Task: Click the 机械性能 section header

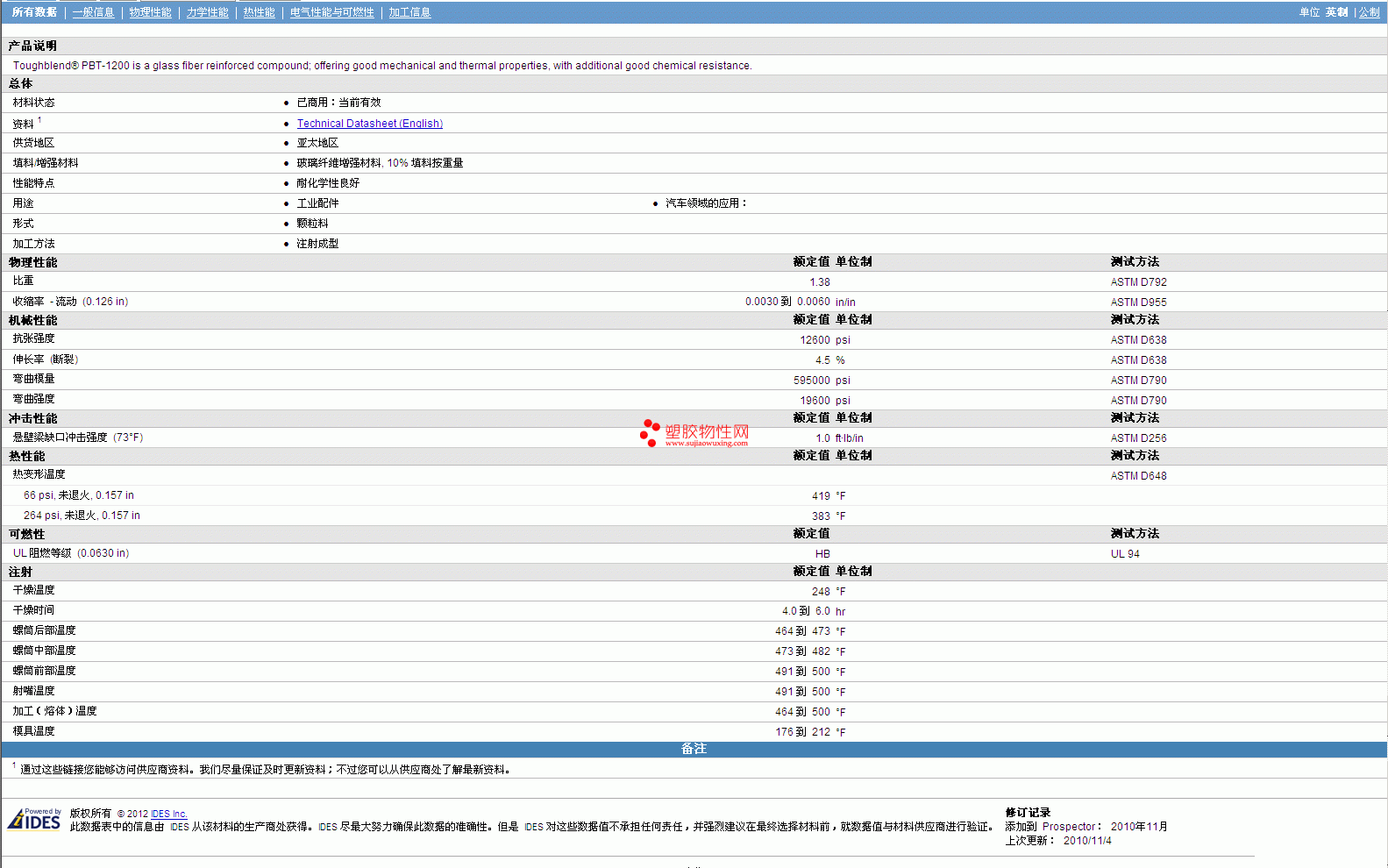Action: tap(32, 320)
